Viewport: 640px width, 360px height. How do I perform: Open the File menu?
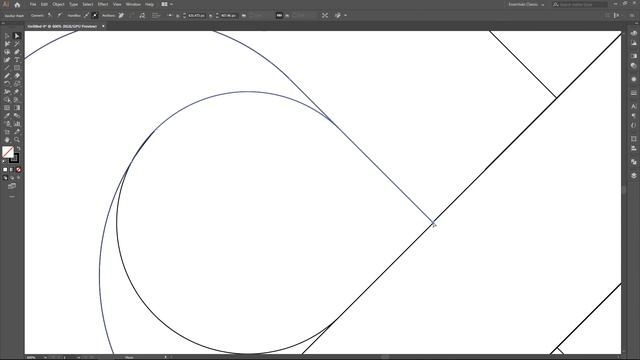[x=33, y=4]
